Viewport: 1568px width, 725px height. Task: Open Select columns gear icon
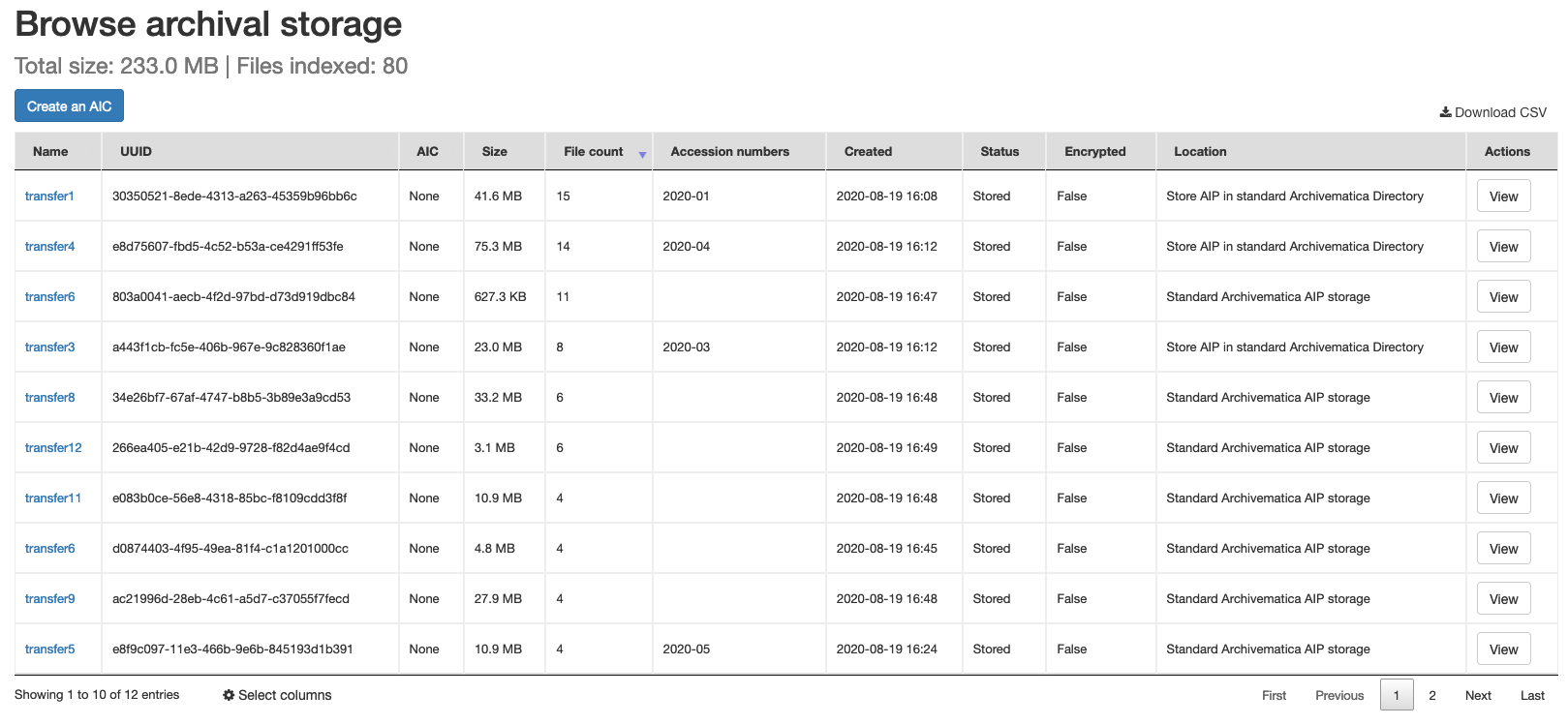[x=229, y=695]
